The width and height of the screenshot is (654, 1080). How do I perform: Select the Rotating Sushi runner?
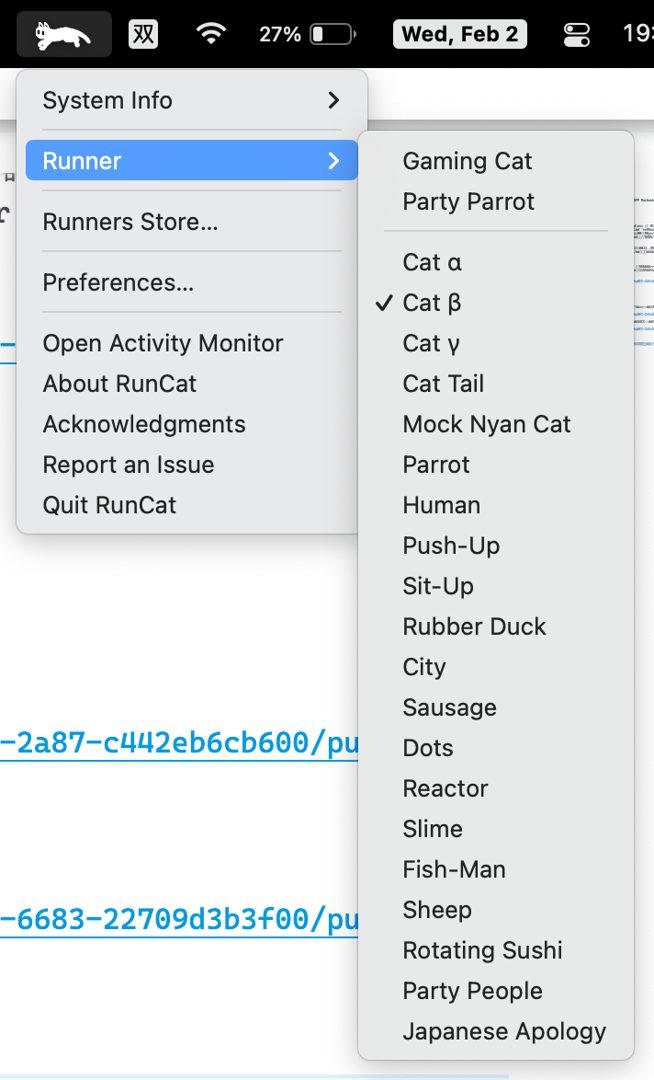coord(482,950)
